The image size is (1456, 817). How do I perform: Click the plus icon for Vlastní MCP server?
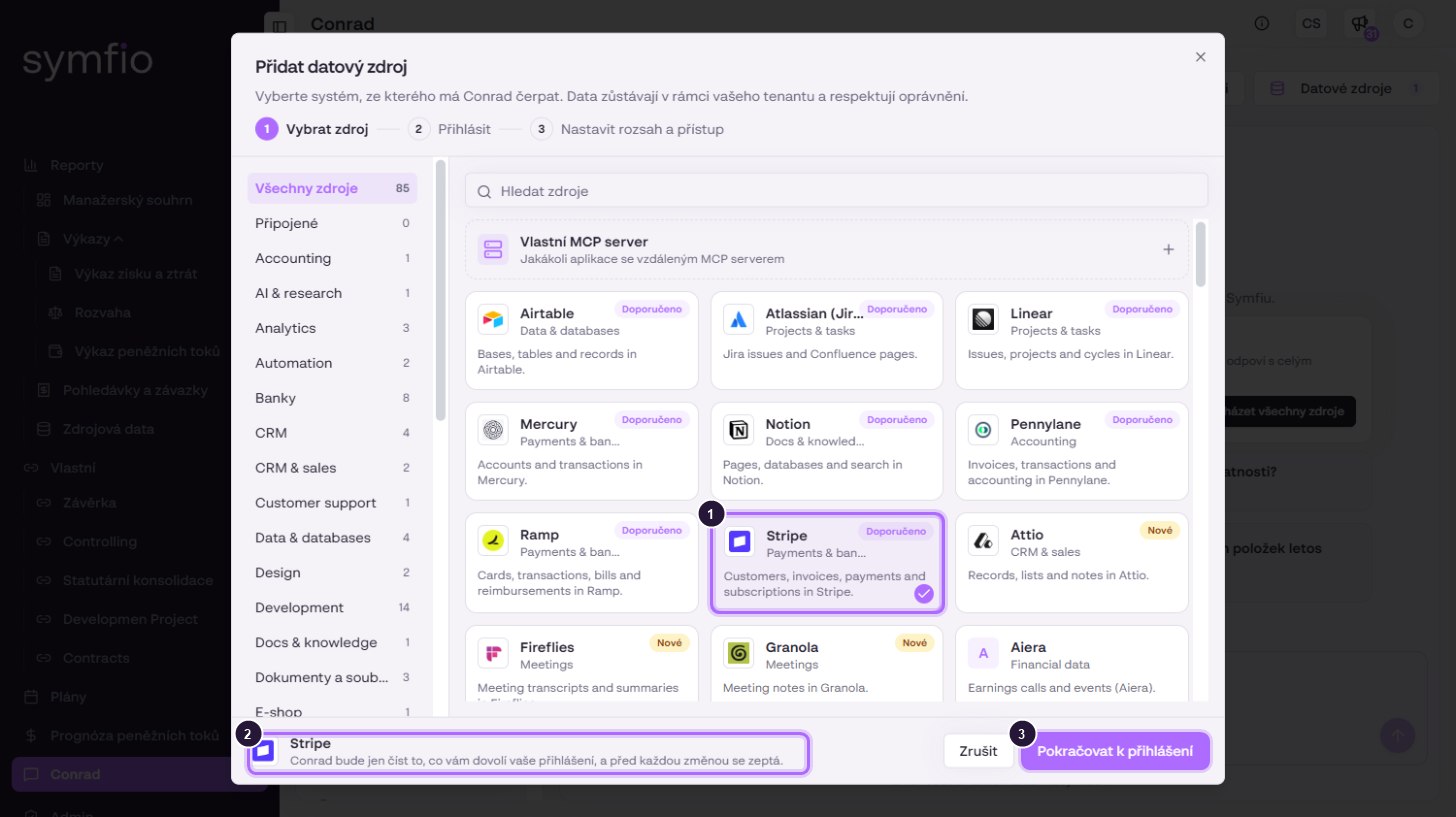pyautogui.click(x=1168, y=249)
